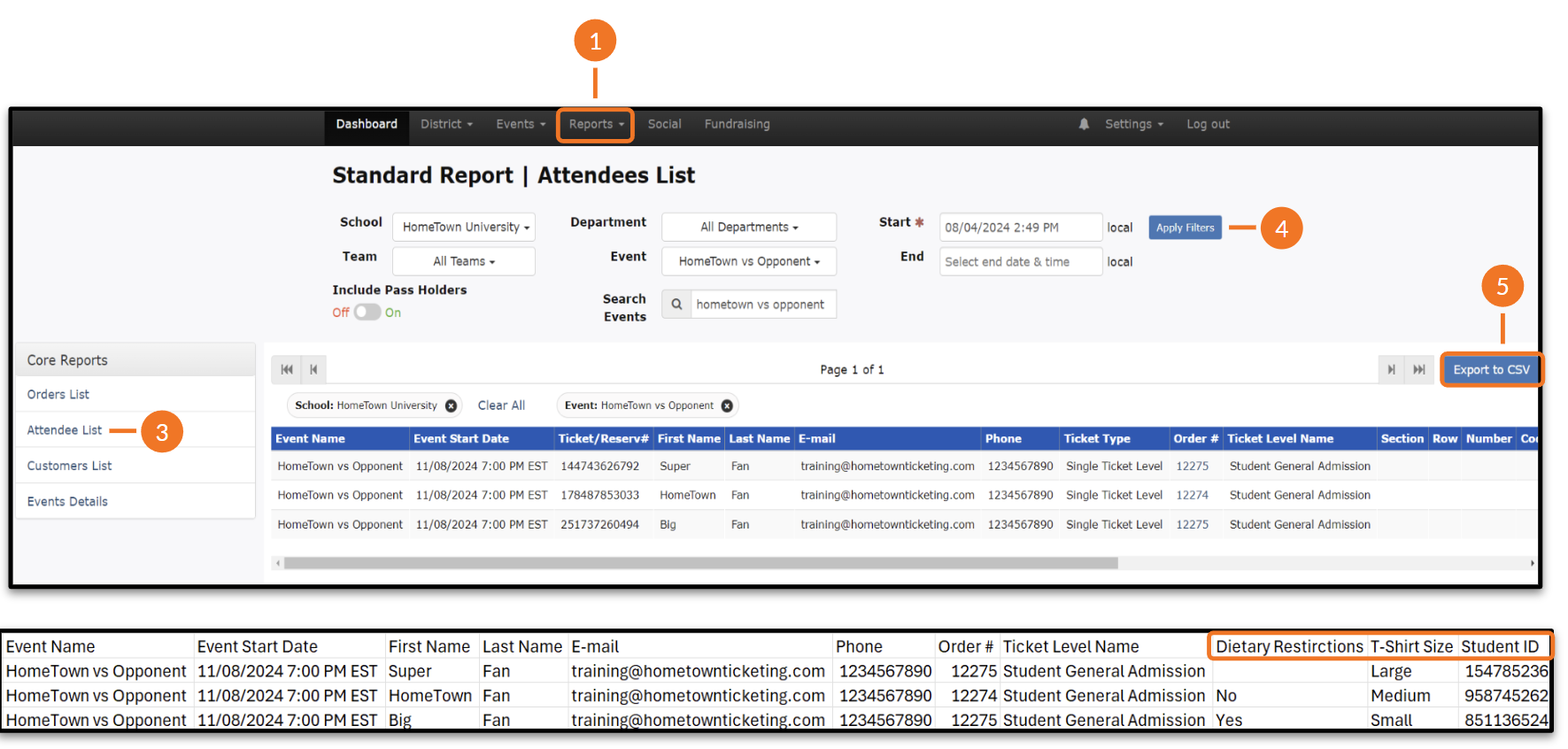The image size is (1568, 749).
Task: Go to the first page of results
Action: tap(287, 370)
